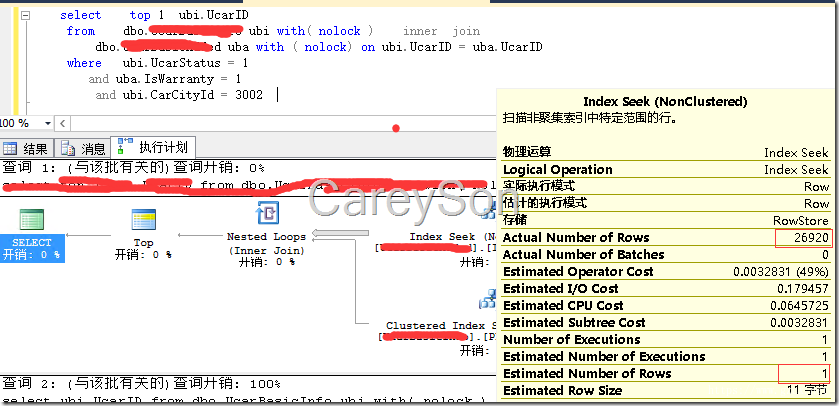
Task: Click the Nested Loops operator icon
Action: (x=266, y=214)
